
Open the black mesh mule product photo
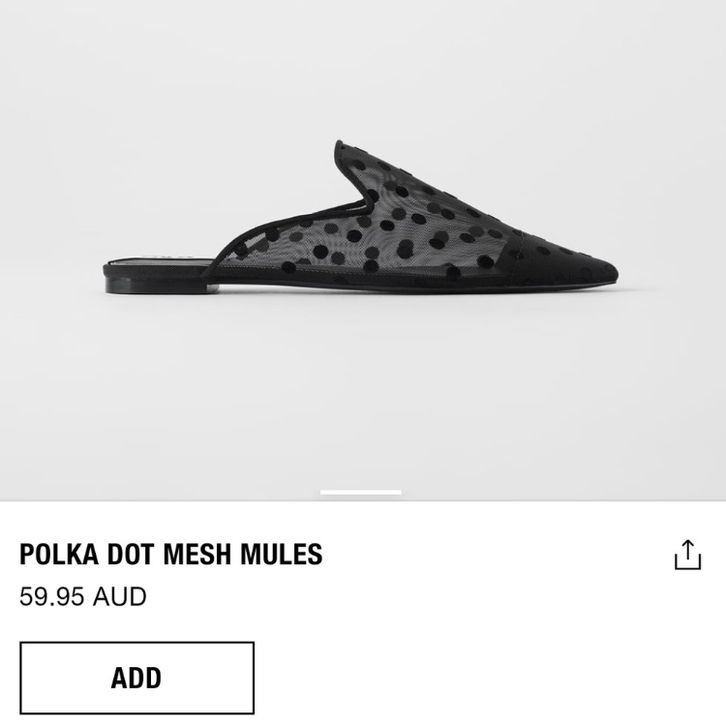361,217
